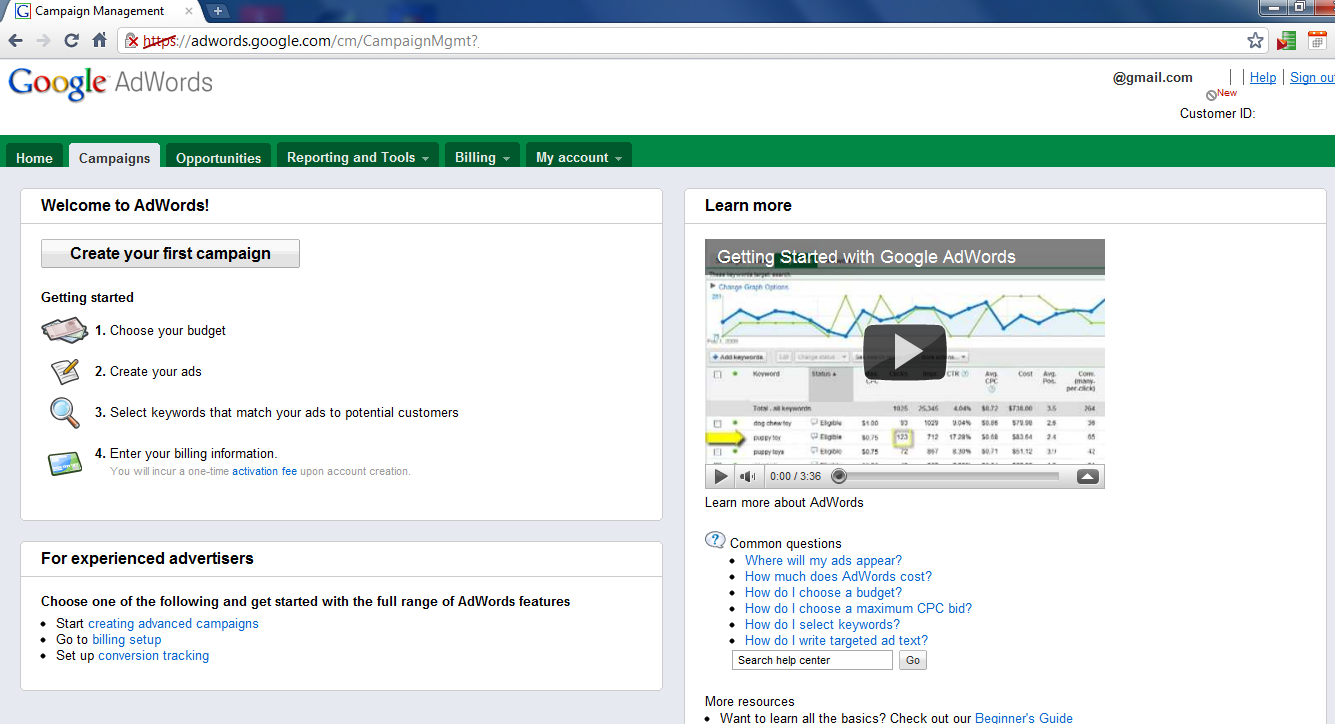1335x724 pixels.
Task: Follow creating advanced campaigns link
Action: pos(173,623)
